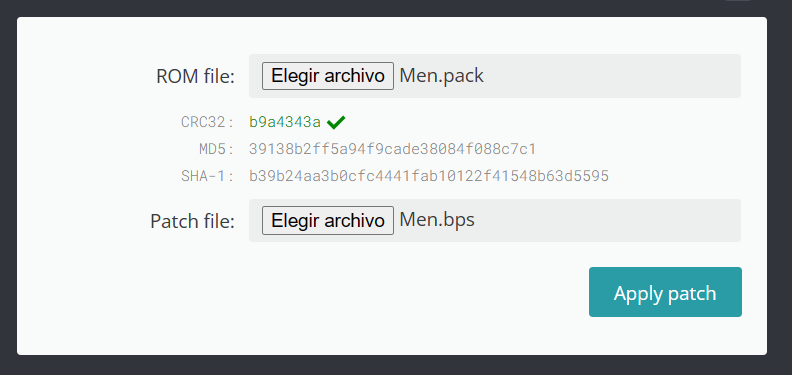Click the Men.bps file name
The height and width of the screenshot is (375, 792).
tap(437, 220)
